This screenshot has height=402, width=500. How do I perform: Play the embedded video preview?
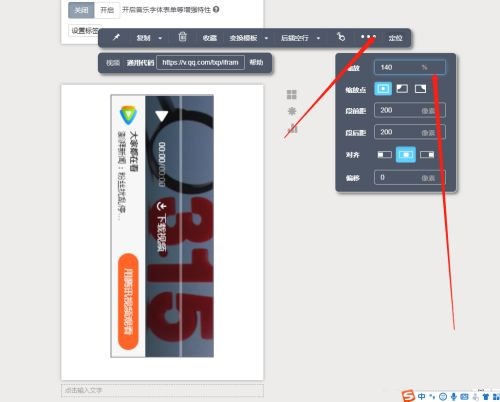click(x=162, y=115)
